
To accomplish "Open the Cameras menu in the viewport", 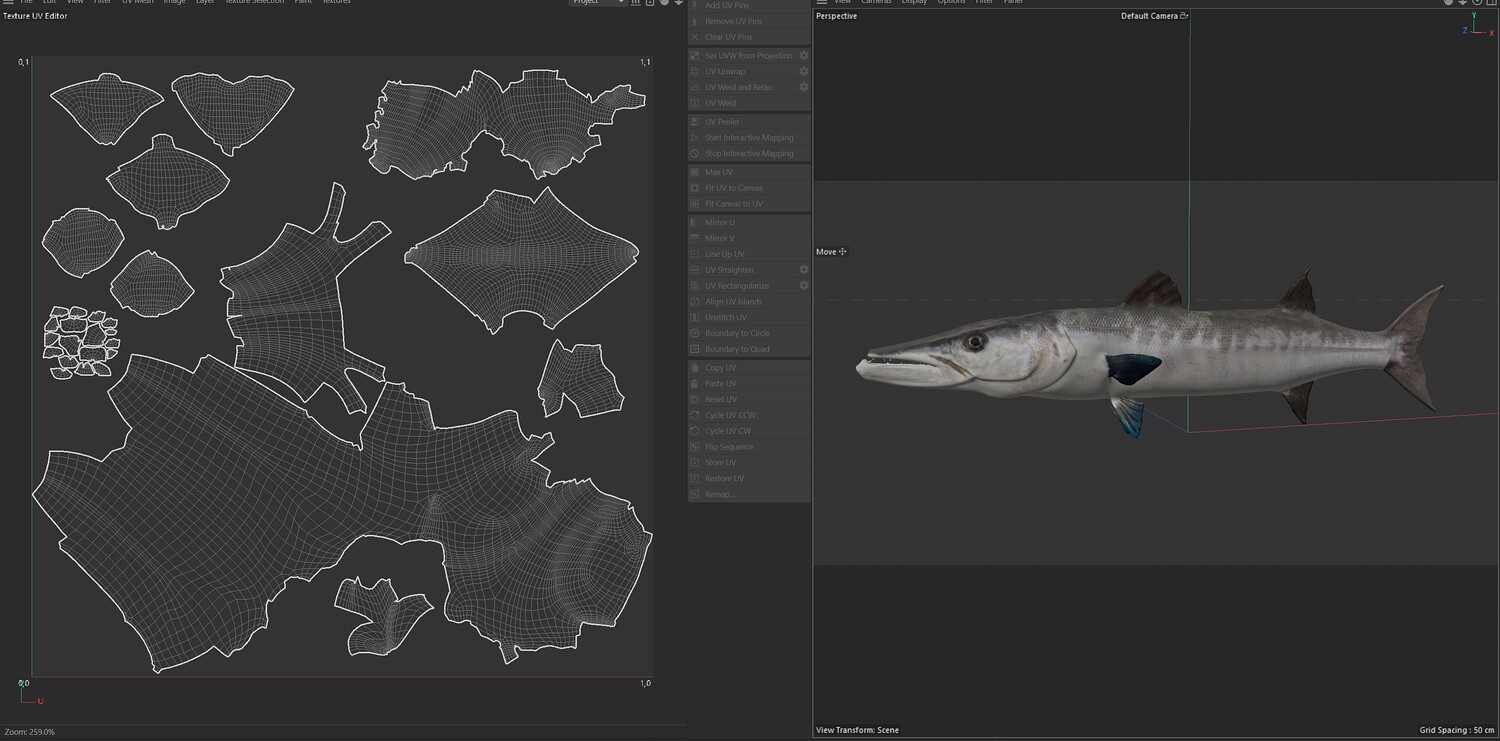I will tap(876, 2).
